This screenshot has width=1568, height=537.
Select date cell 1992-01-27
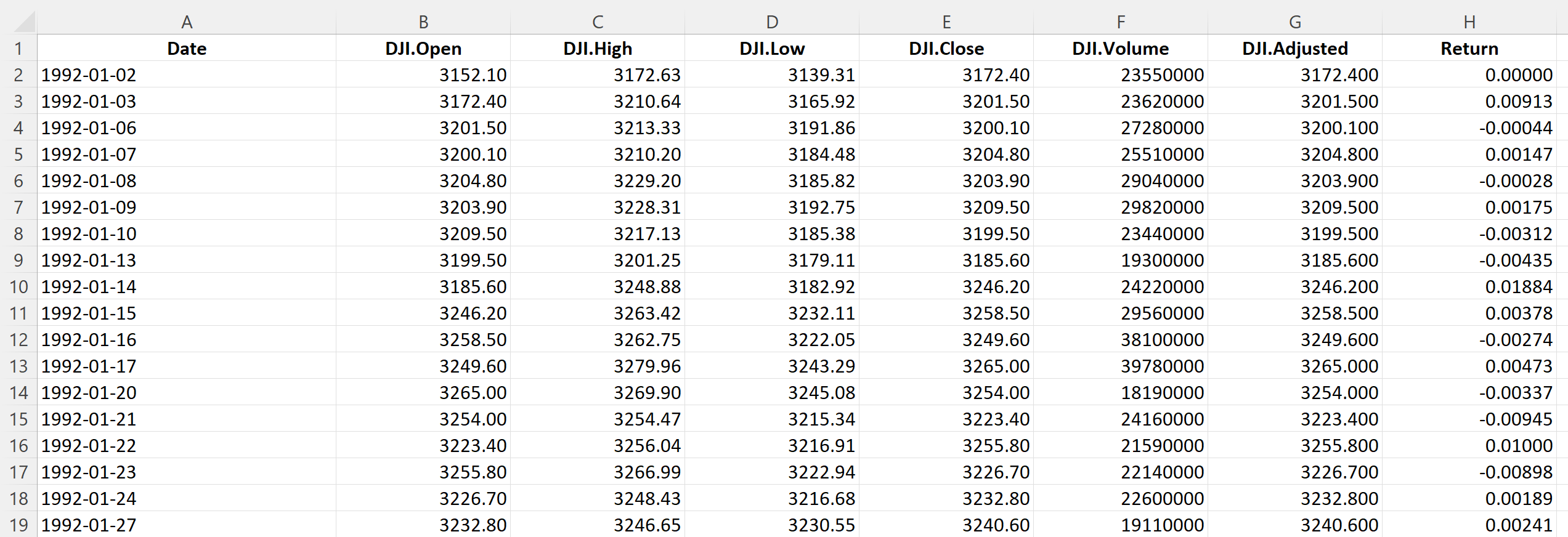pos(187,525)
